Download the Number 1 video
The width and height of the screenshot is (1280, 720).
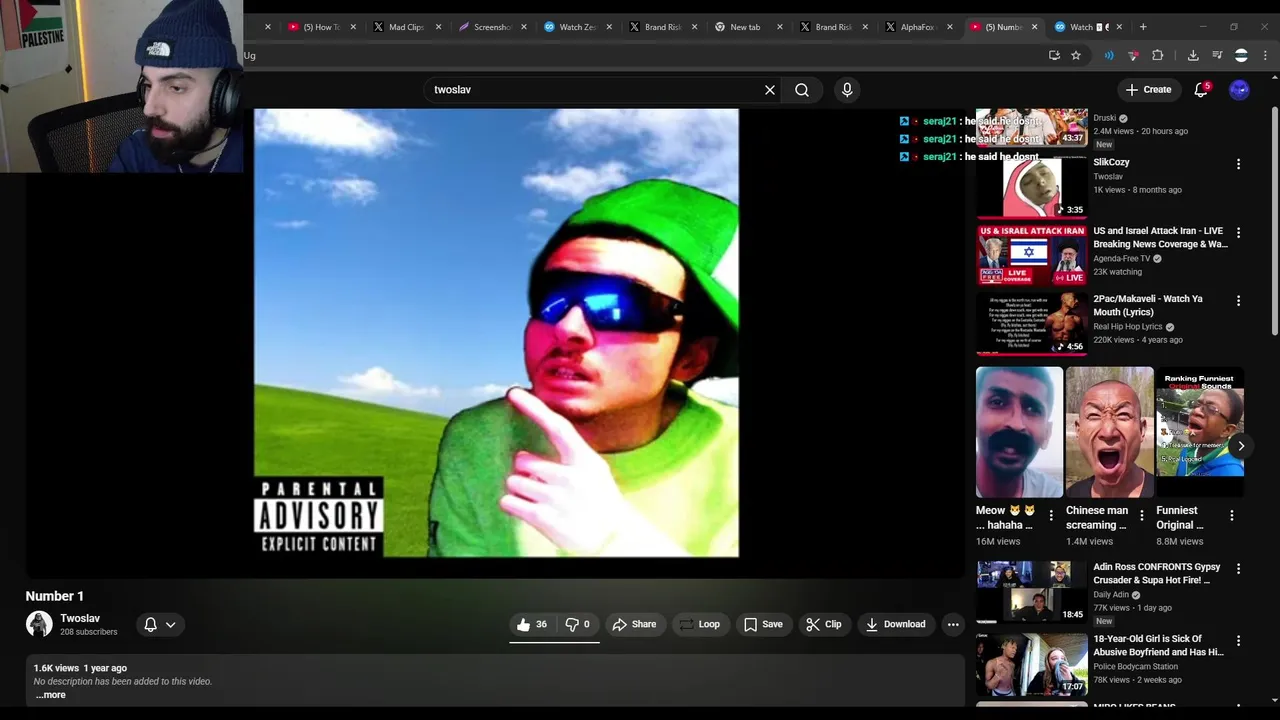click(895, 624)
